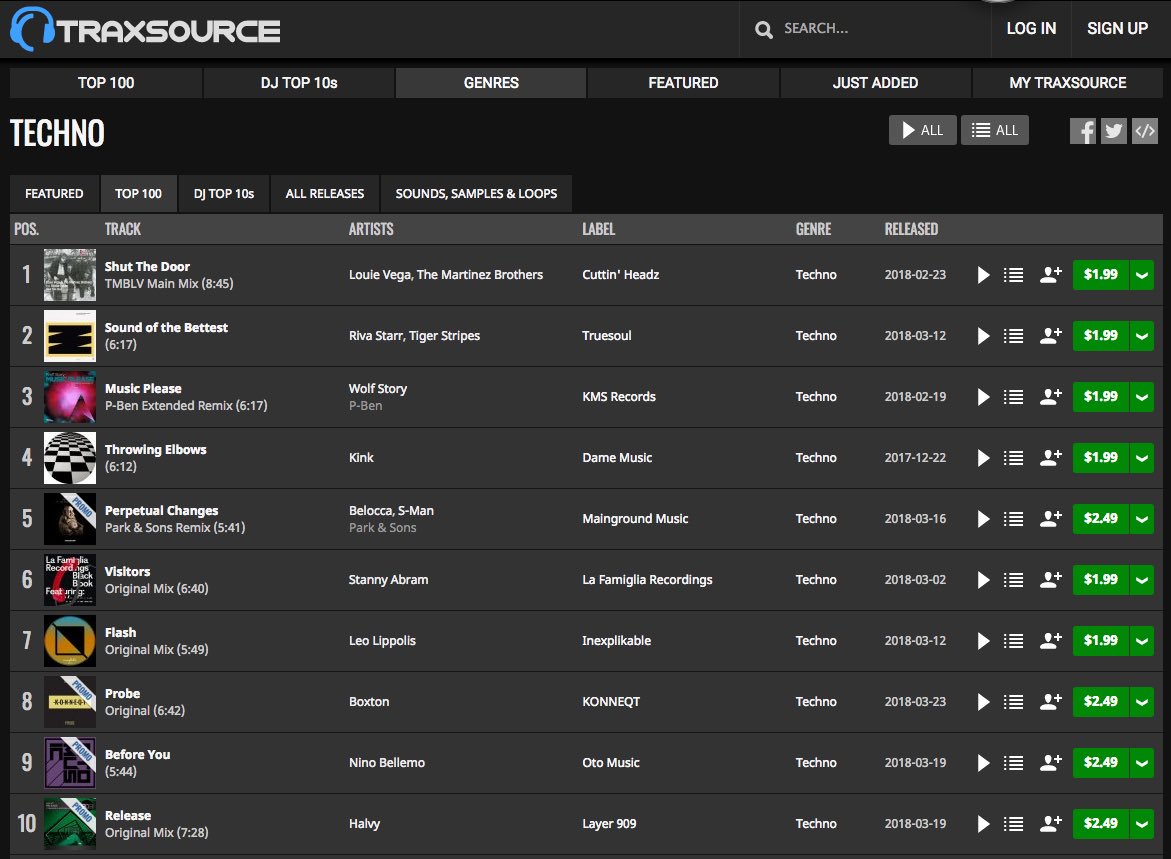Open MY TRAXSOURCE menu
Viewport: 1171px width, 859px height.
pyautogui.click(x=1068, y=83)
